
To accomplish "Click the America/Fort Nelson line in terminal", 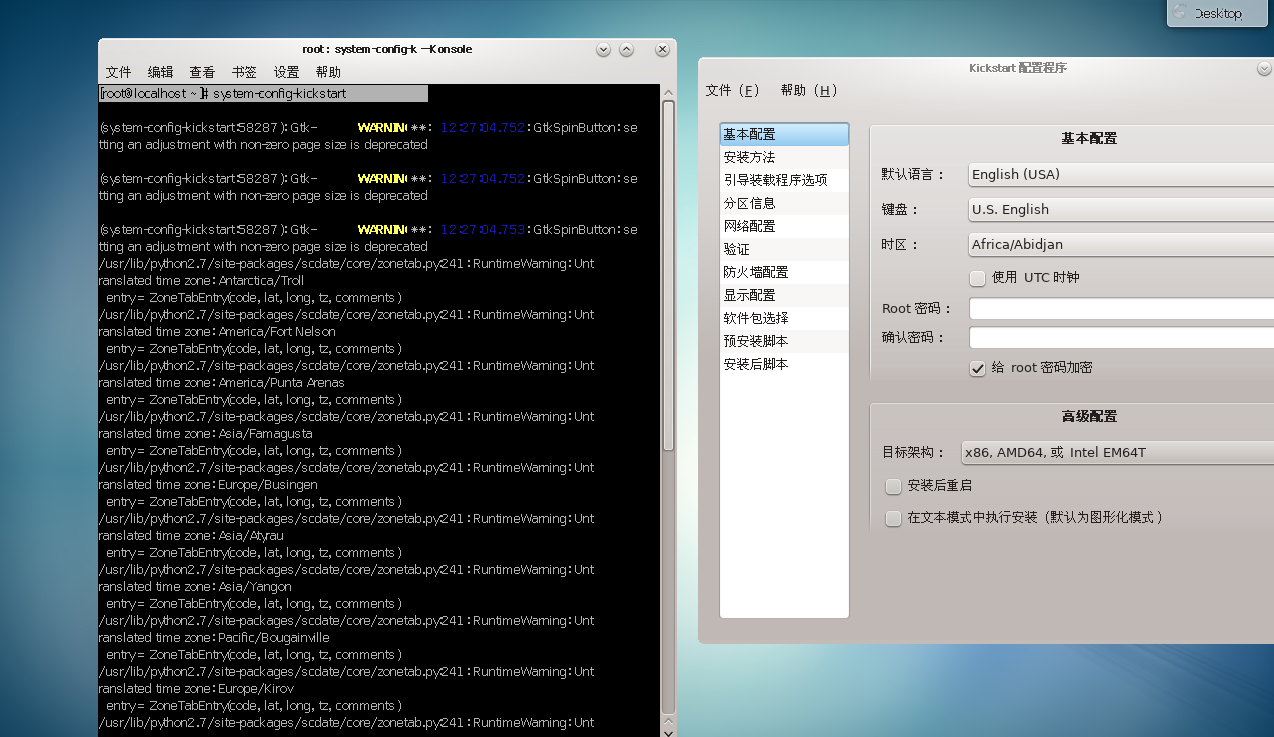I will [x=217, y=332].
